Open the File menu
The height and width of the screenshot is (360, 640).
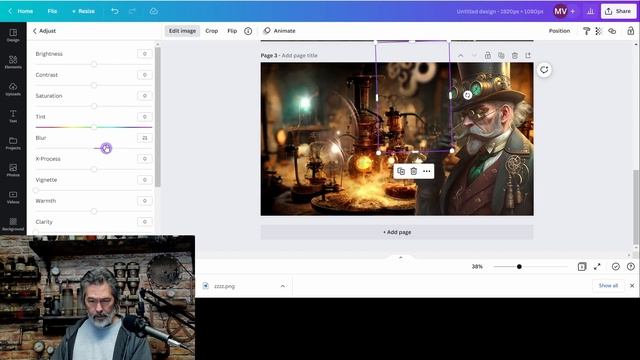52,11
